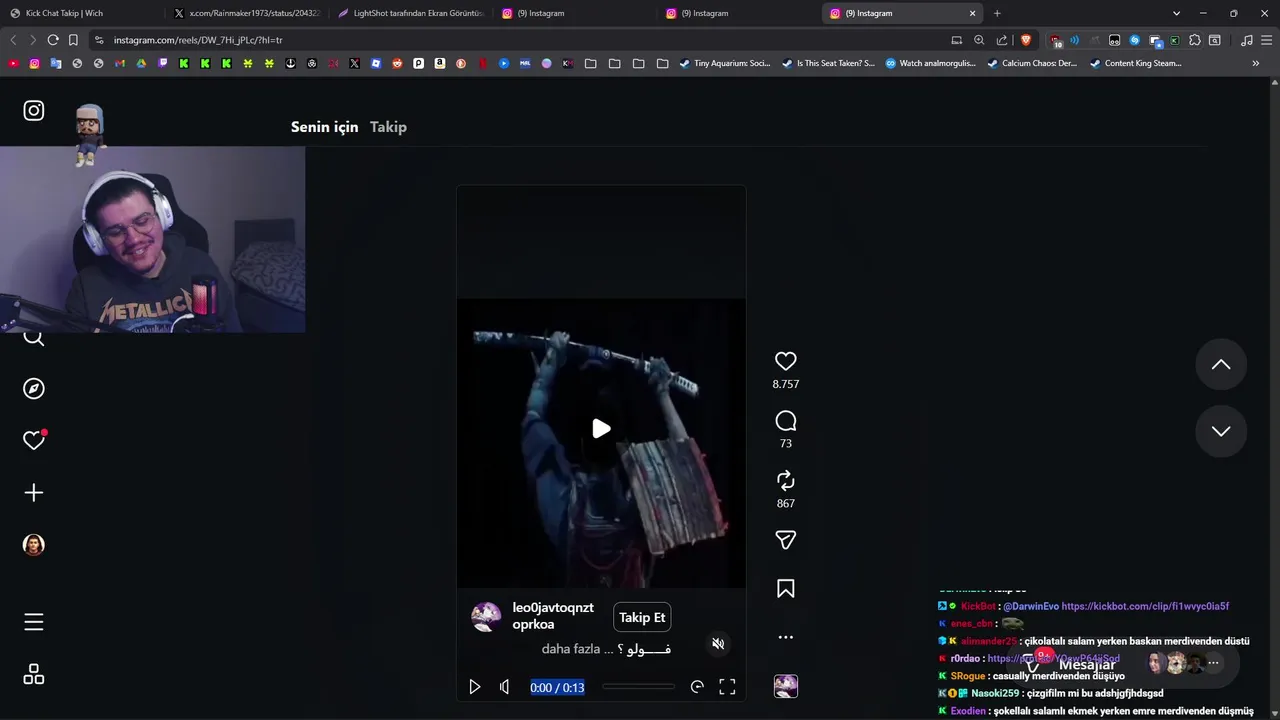Click the zoom magnifier in address bar
Image resolution: width=1280 pixels, height=720 pixels.
979,40
